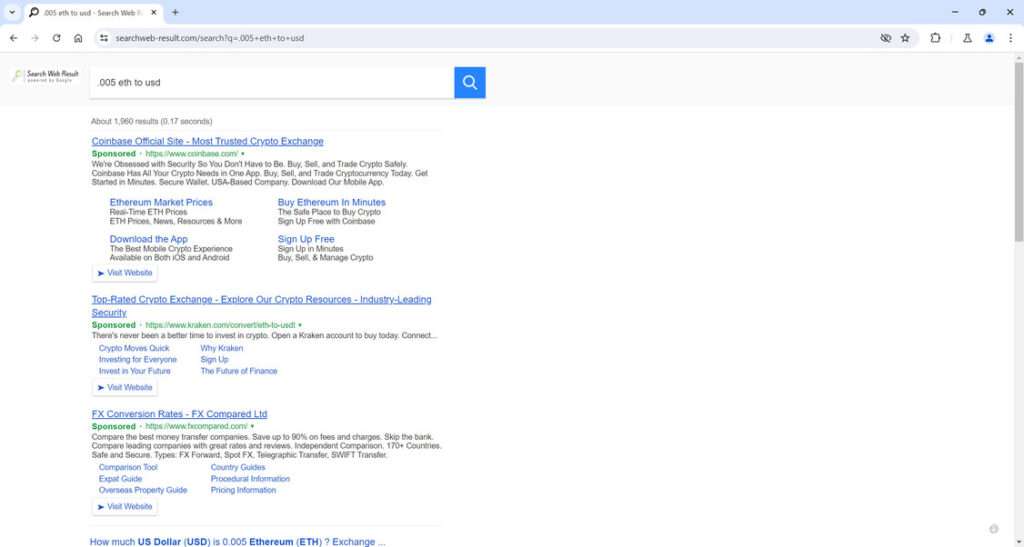
Task: Open Why Kraken link
Action: point(221,349)
